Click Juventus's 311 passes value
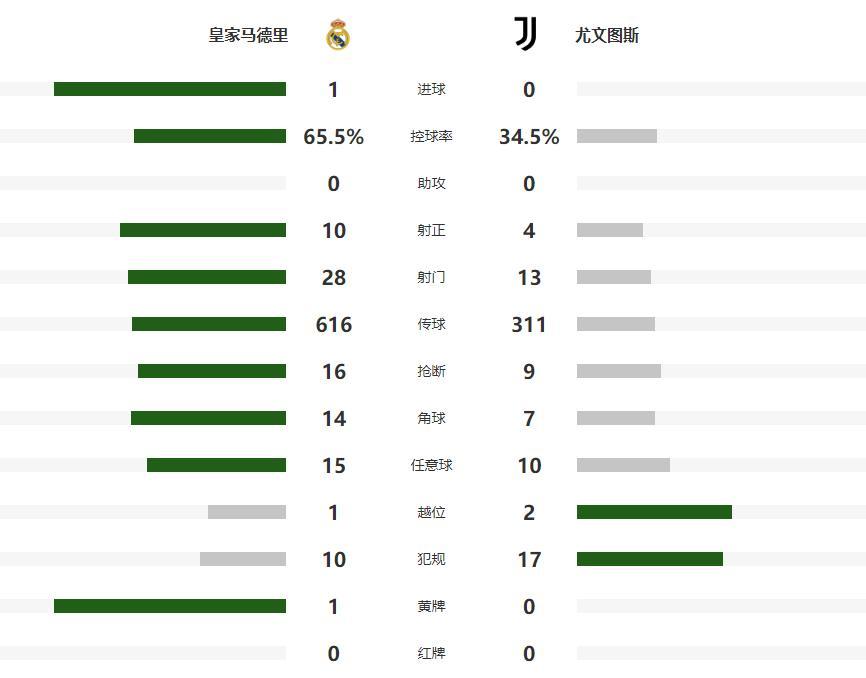The image size is (866, 678). 529,325
